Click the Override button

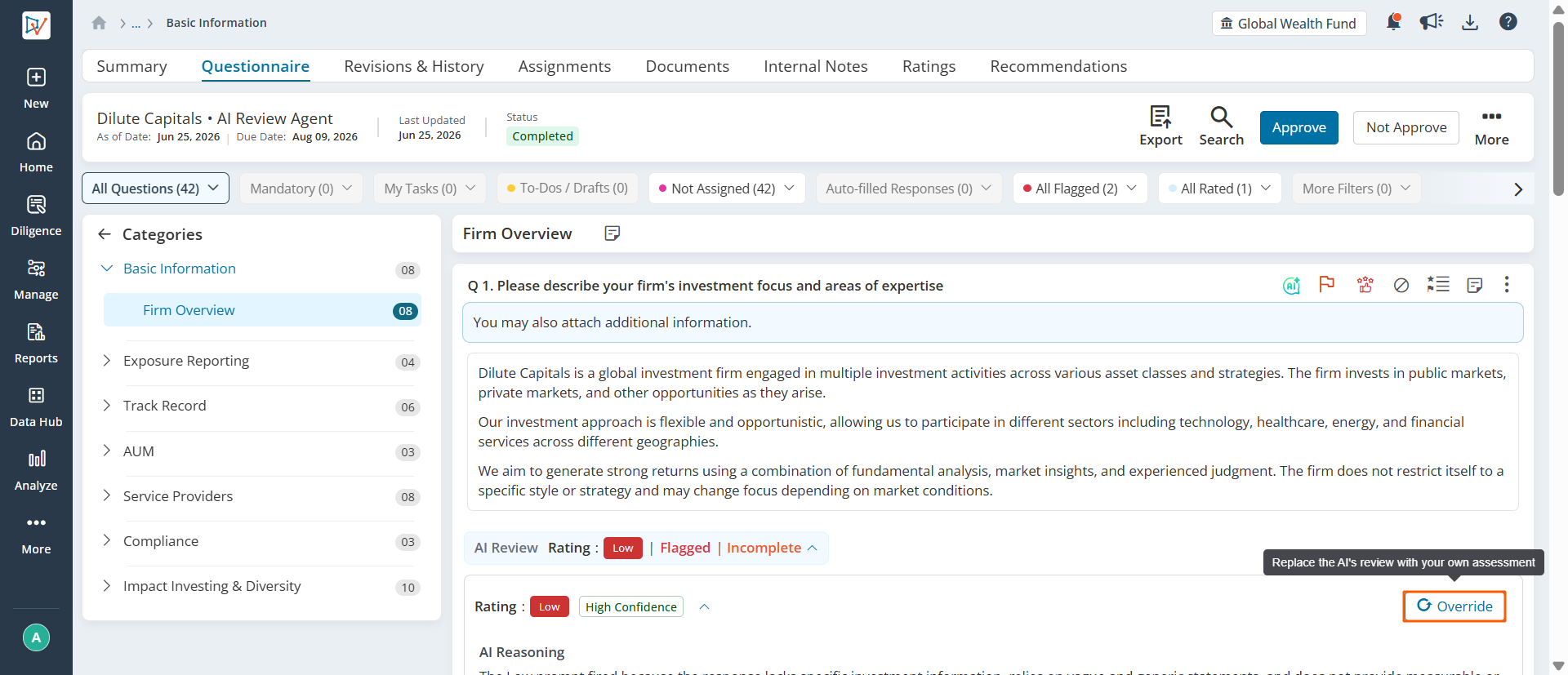click(x=1454, y=606)
